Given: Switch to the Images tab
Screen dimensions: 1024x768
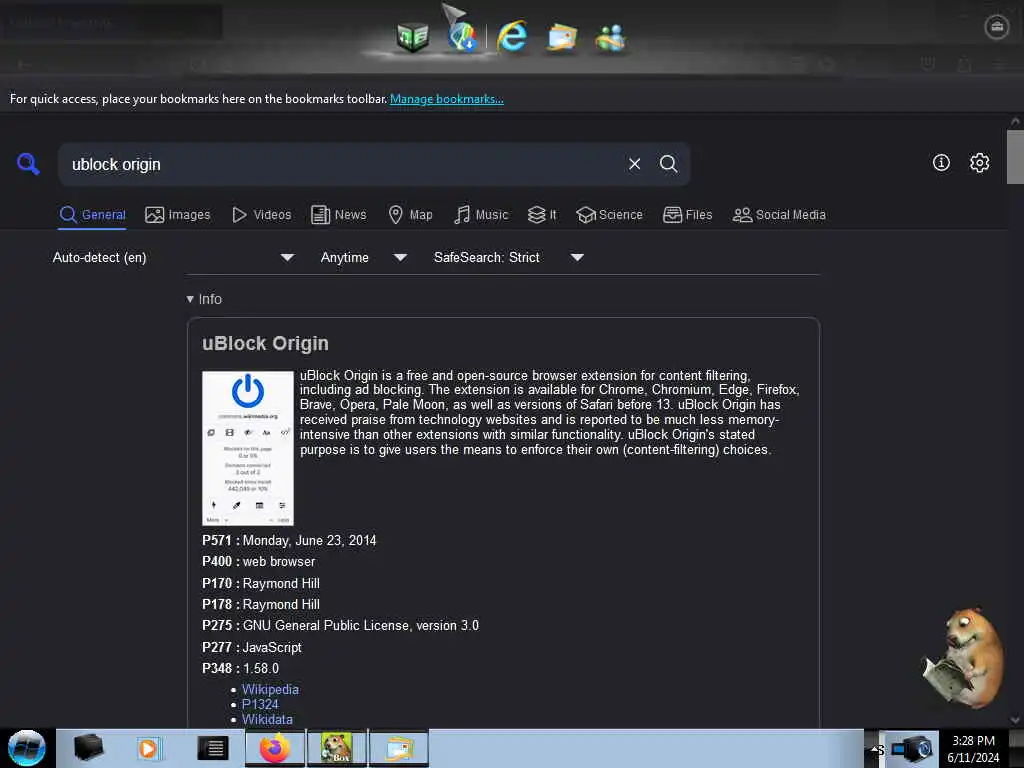Looking at the screenshot, I should (178, 215).
